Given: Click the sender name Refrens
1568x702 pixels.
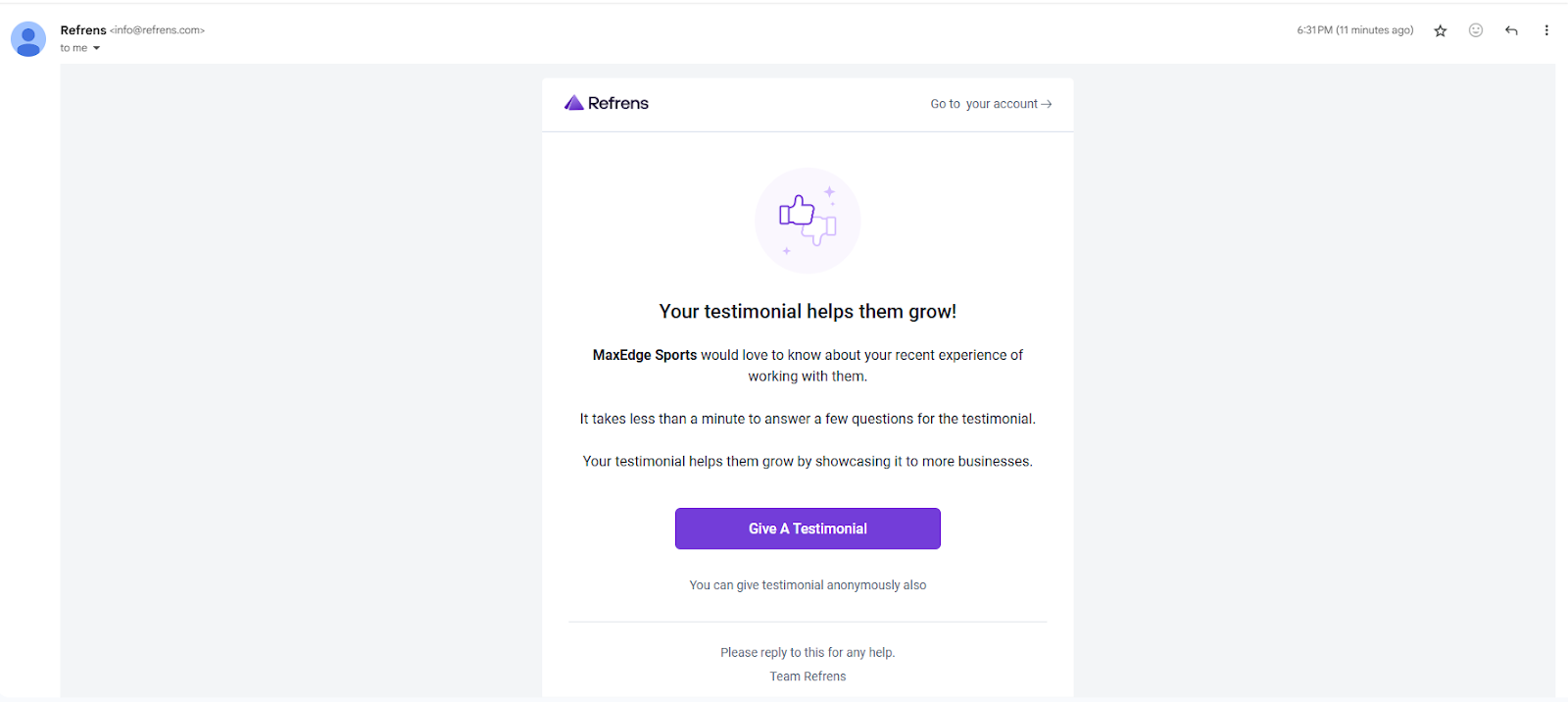Looking at the screenshot, I should click(x=83, y=30).
